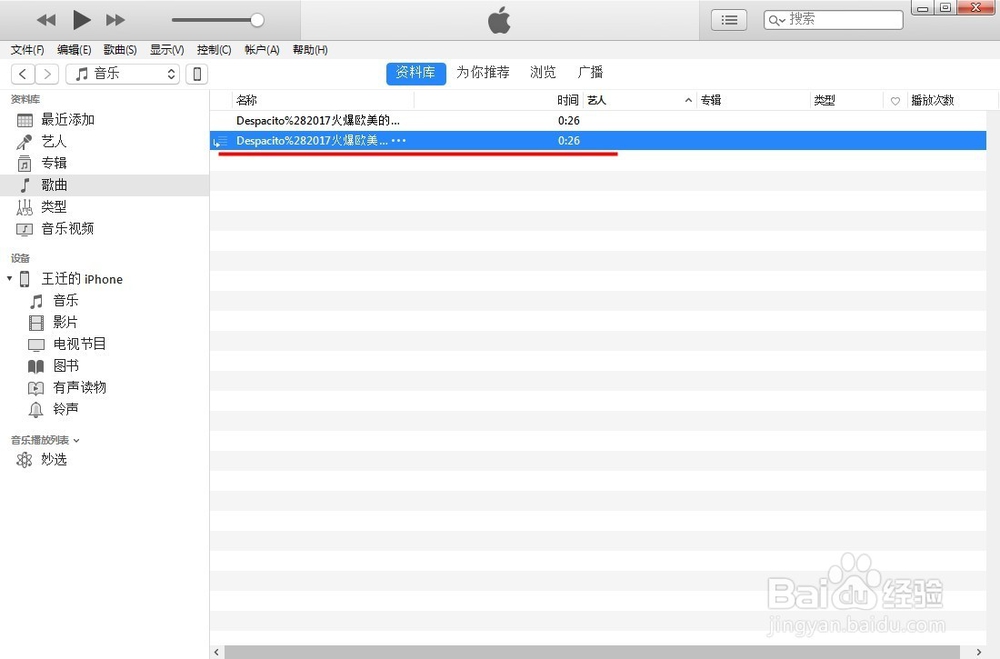Select the 王迁的 iPhone device entry
Viewport: 1000px width, 659px height.
point(82,279)
